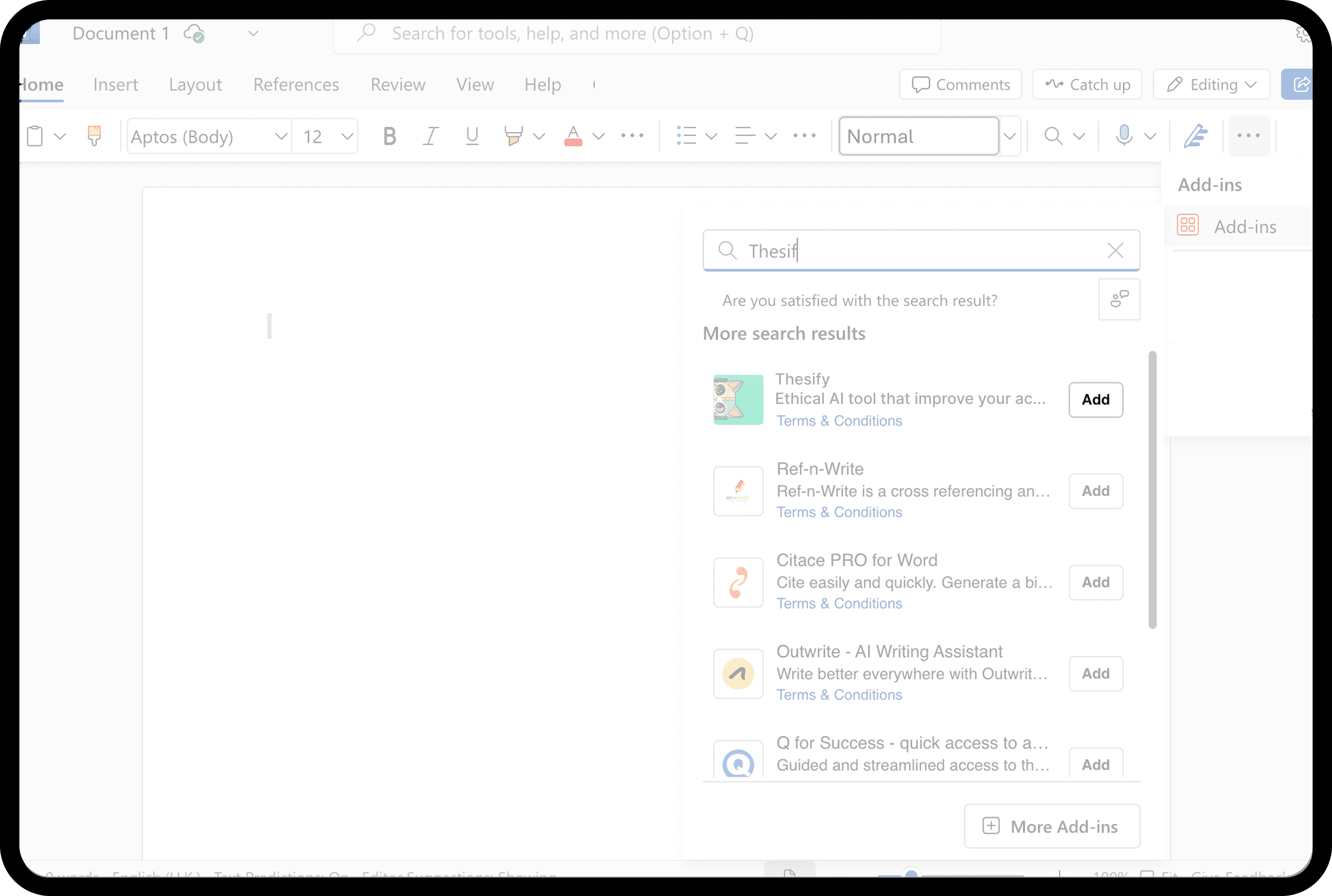This screenshot has width=1332, height=896.
Task: Click the paragraph alignment icon
Action: (745, 136)
